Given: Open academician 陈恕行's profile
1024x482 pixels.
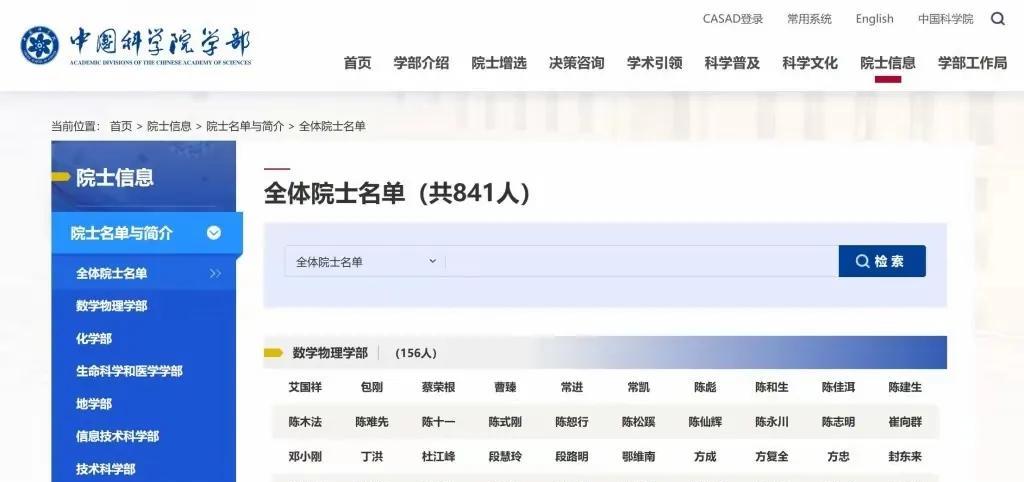Looking at the screenshot, I should [571, 422].
